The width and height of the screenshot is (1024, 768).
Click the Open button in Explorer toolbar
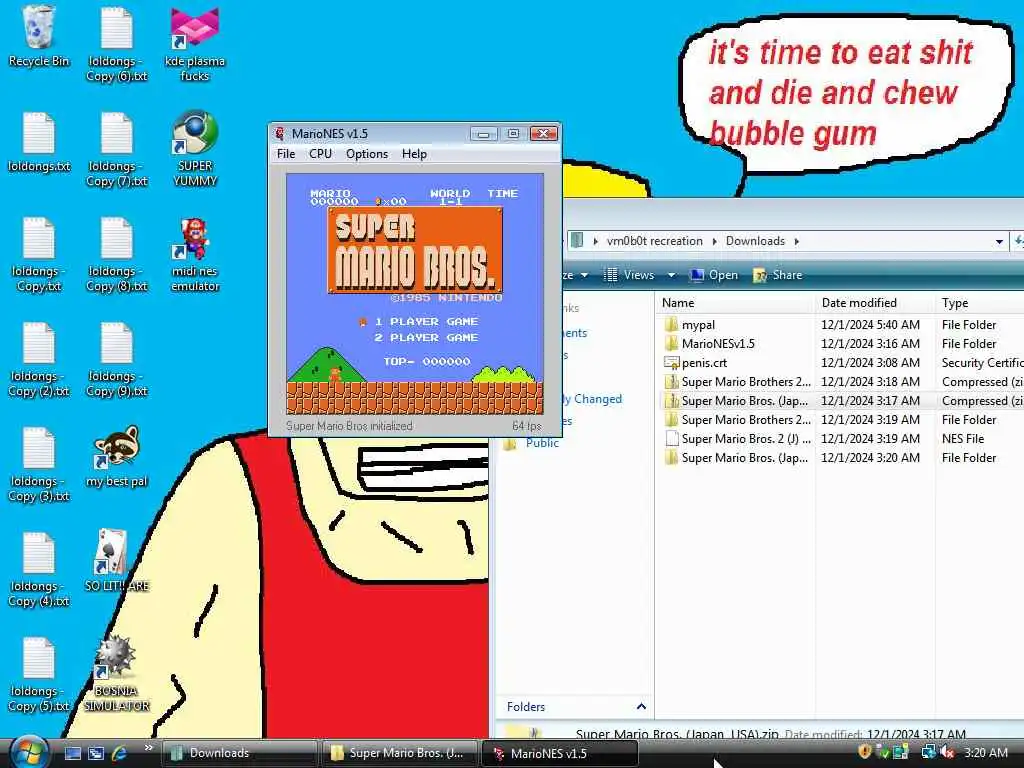pos(714,275)
